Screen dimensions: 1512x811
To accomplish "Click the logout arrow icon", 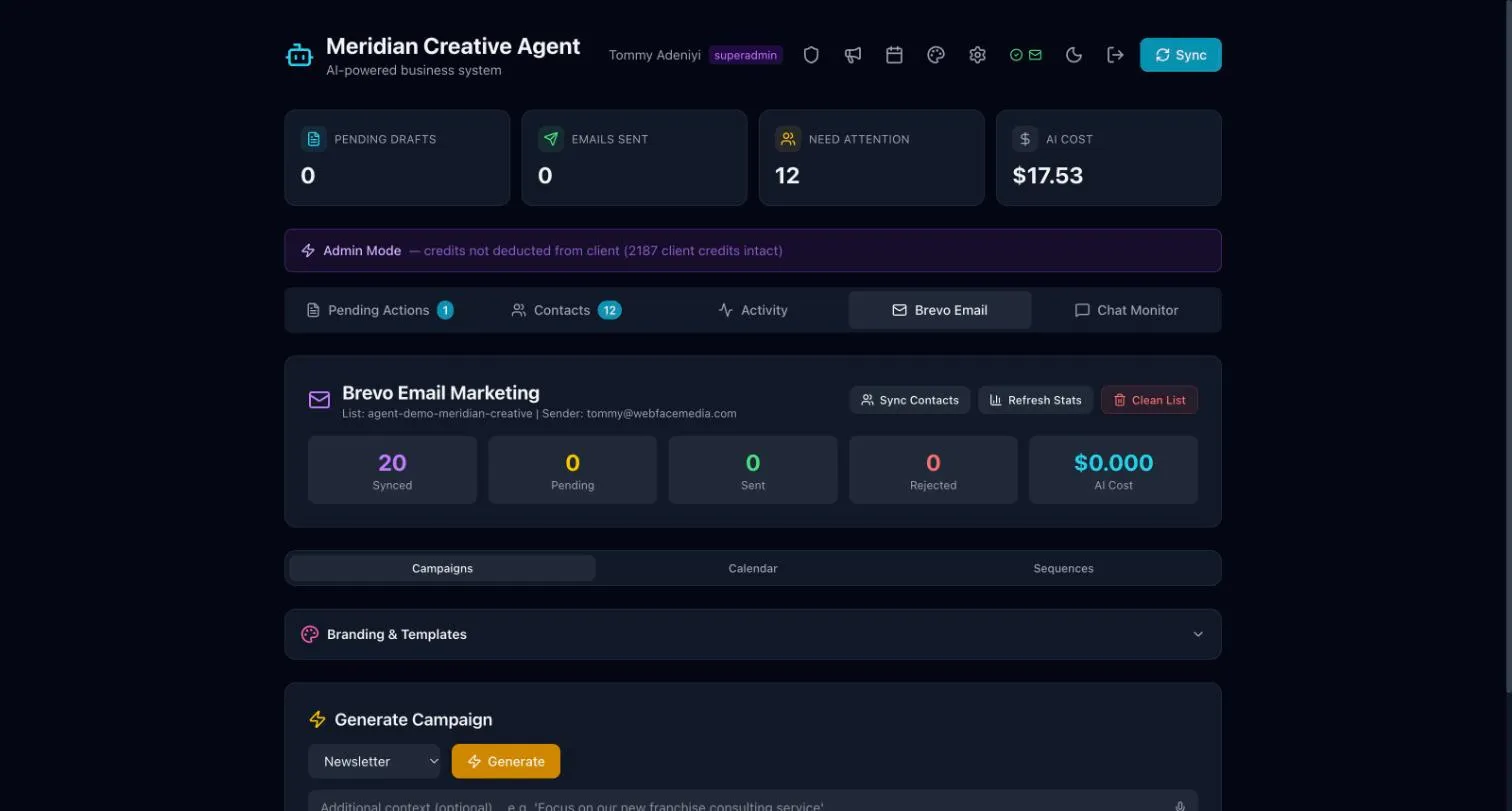I will point(1115,55).
